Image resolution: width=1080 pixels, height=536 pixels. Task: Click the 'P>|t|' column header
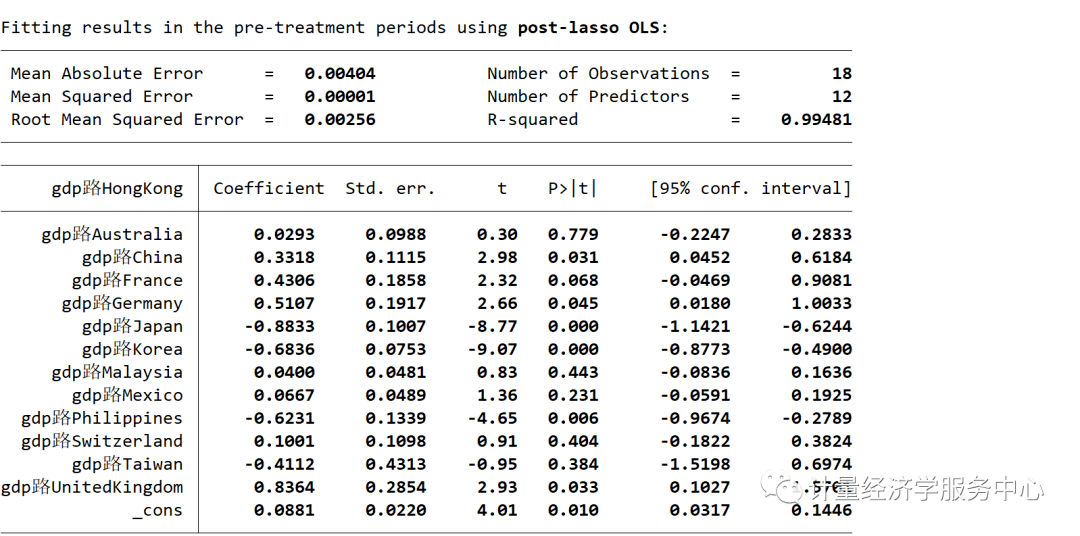click(572, 189)
